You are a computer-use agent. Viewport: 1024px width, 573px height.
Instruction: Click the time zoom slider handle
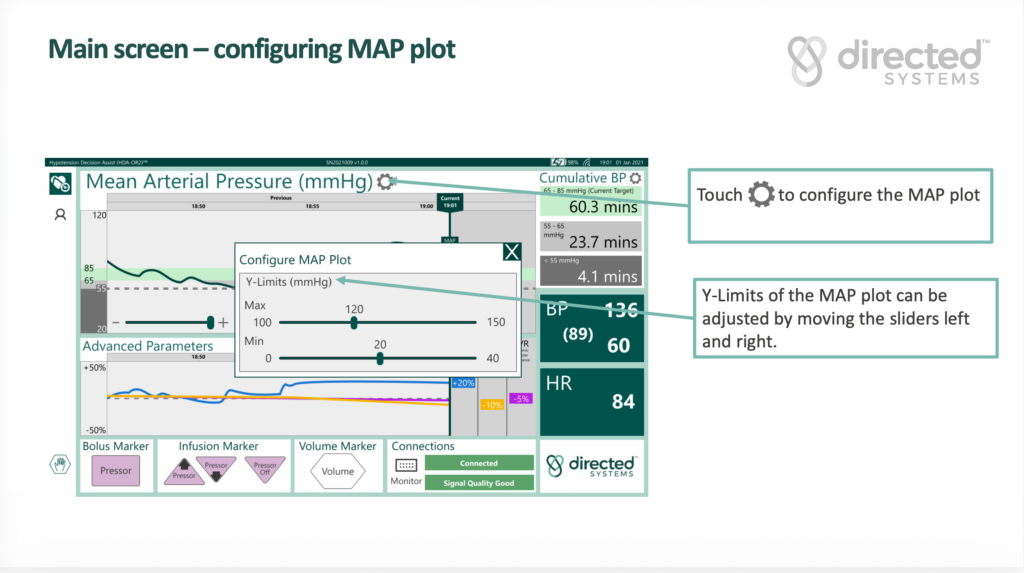[210, 322]
